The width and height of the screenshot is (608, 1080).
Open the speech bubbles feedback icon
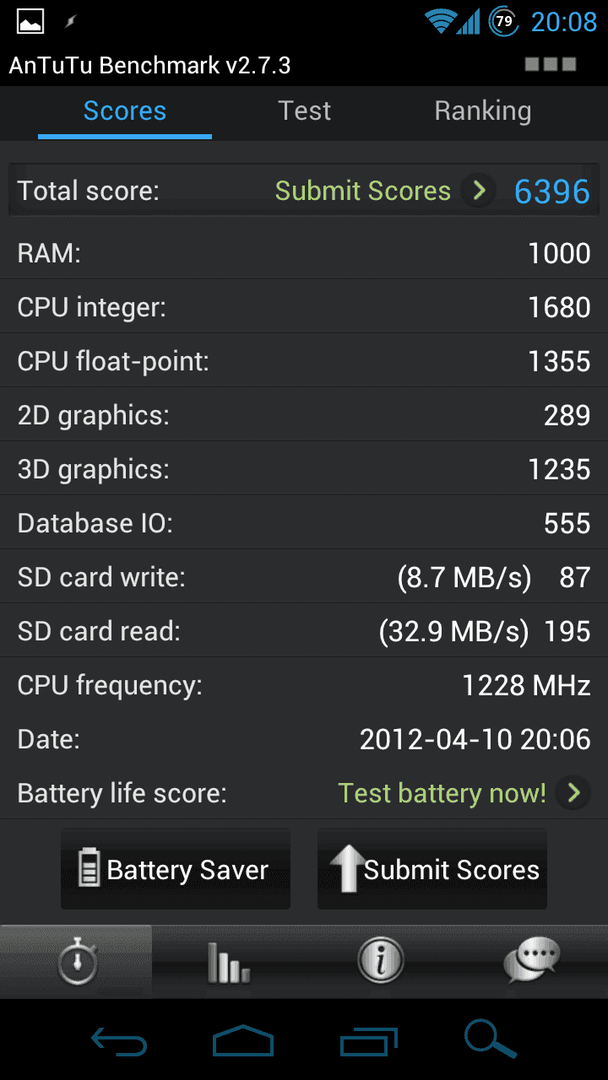(x=532, y=959)
